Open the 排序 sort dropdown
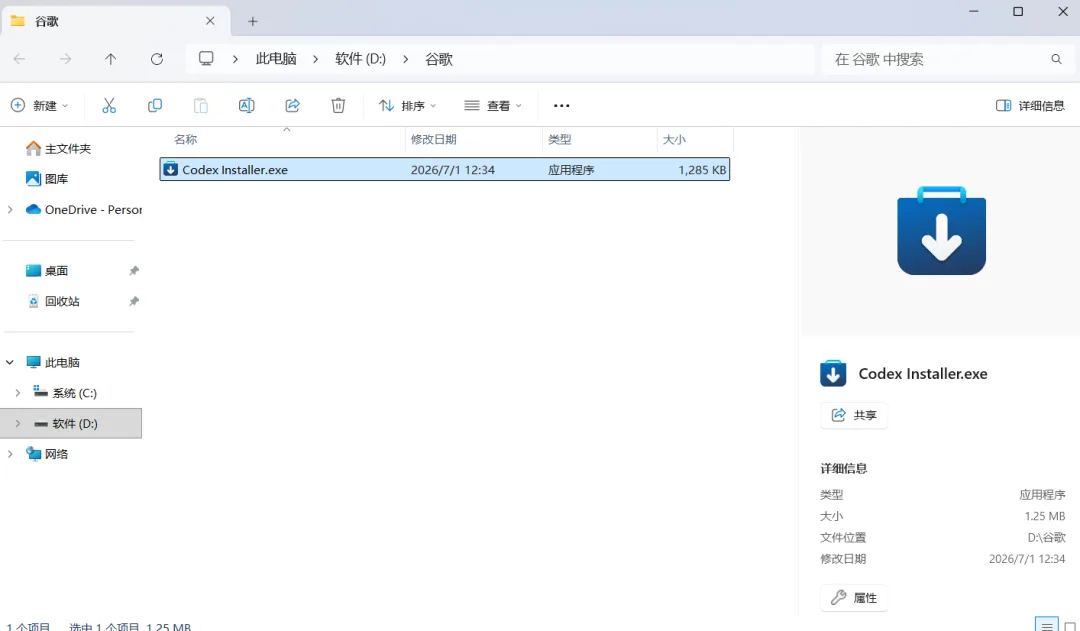Image resolution: width=1080 pixels, height=631 pixels. point(407,105)
